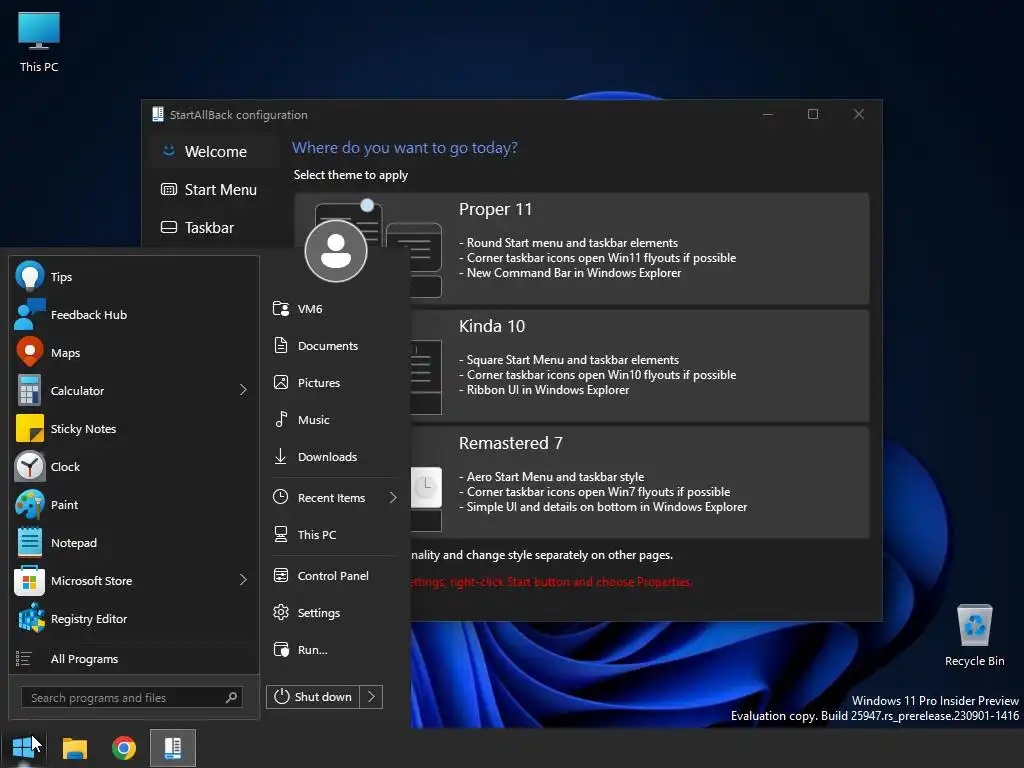Open VM6 user folder
The image size is (1024, 768).
click(x=334, y=309)
